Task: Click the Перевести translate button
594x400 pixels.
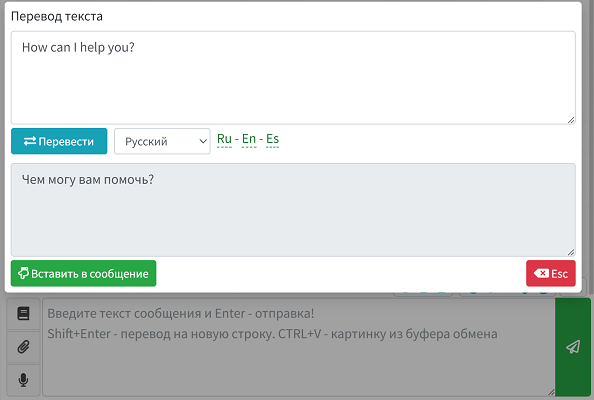Action: pyautogui.click(x=59, y=141)
